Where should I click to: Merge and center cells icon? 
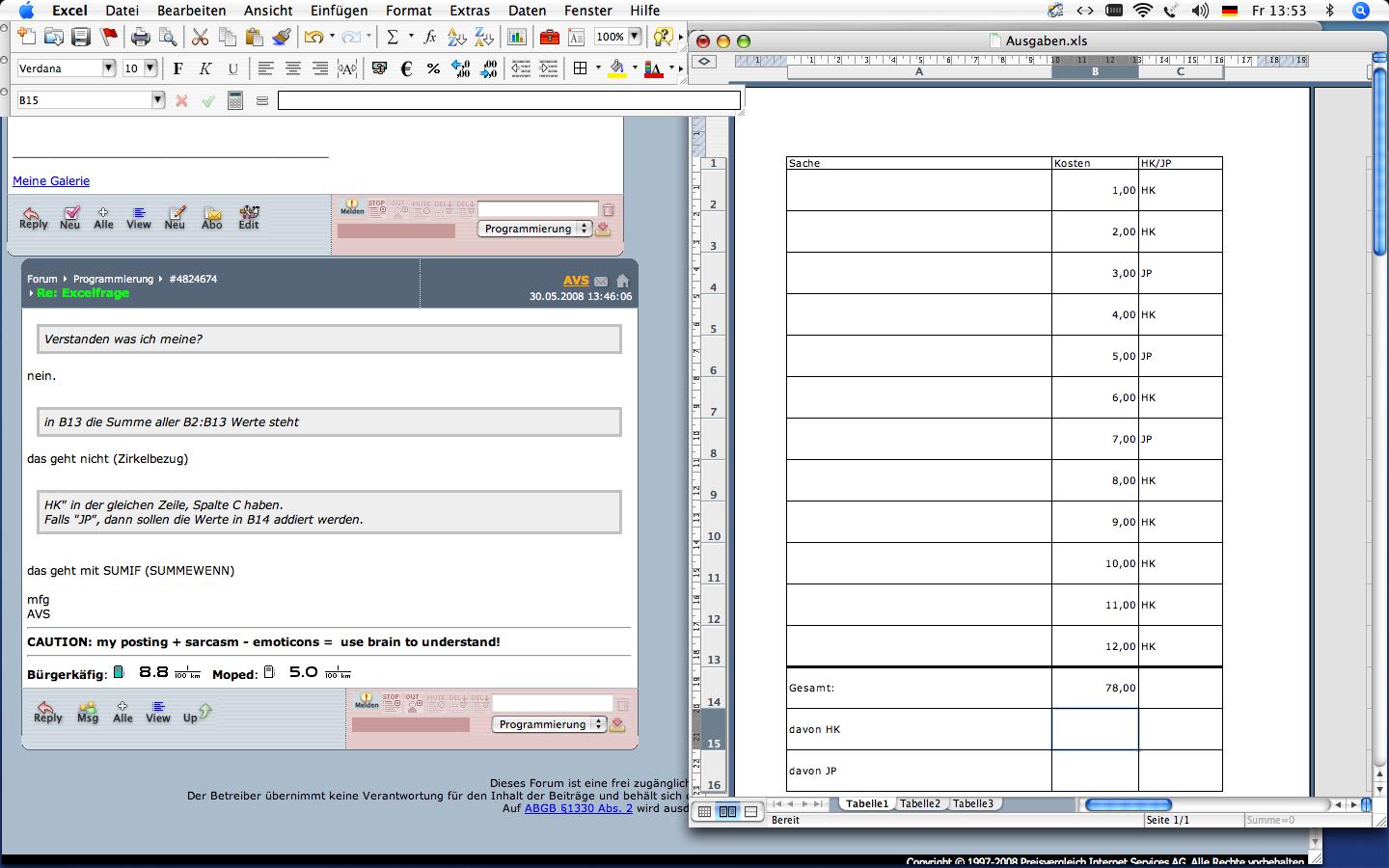347,68
